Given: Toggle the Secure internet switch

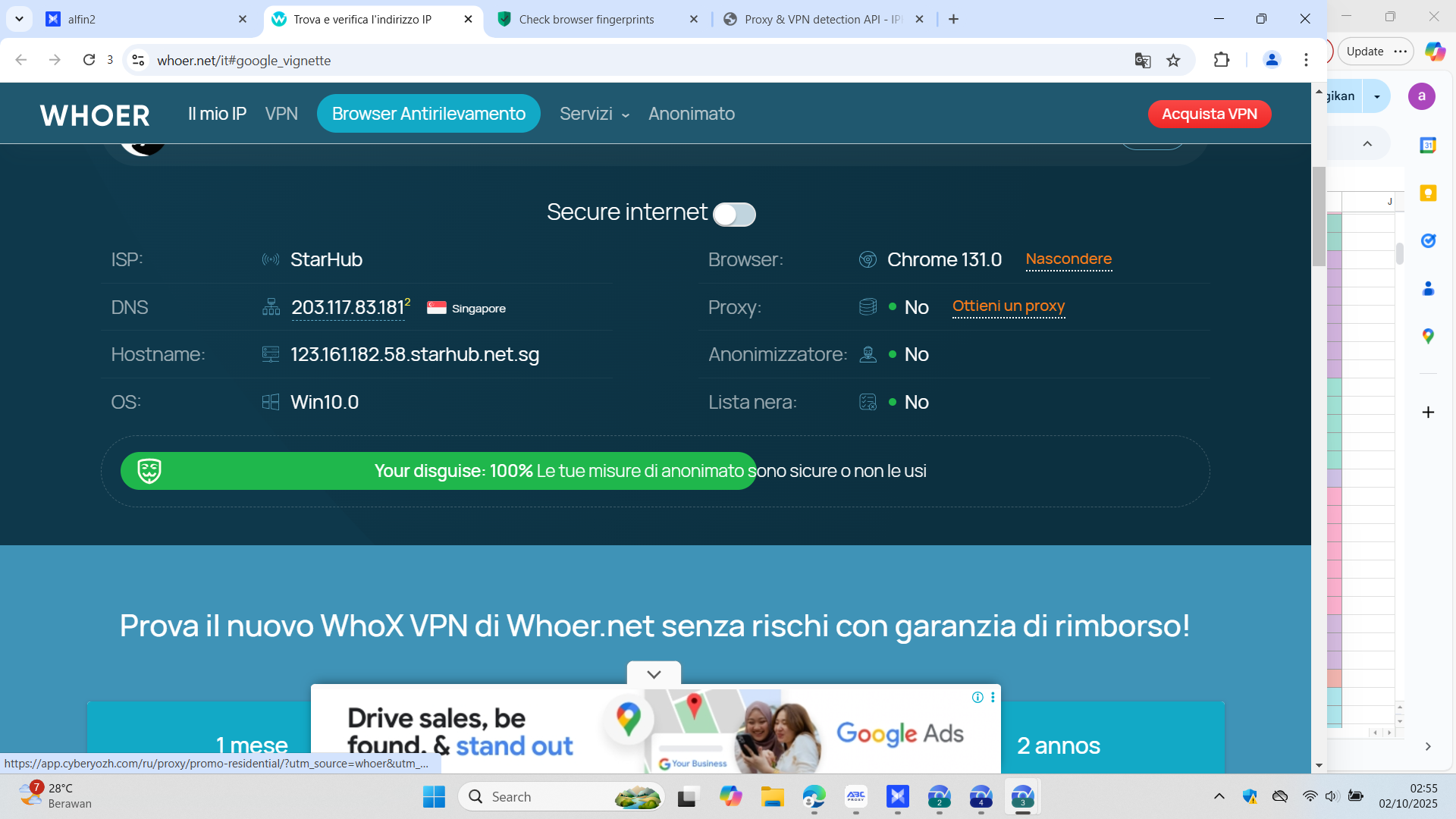Looking at the screenshot, I should tap(734, 215).
